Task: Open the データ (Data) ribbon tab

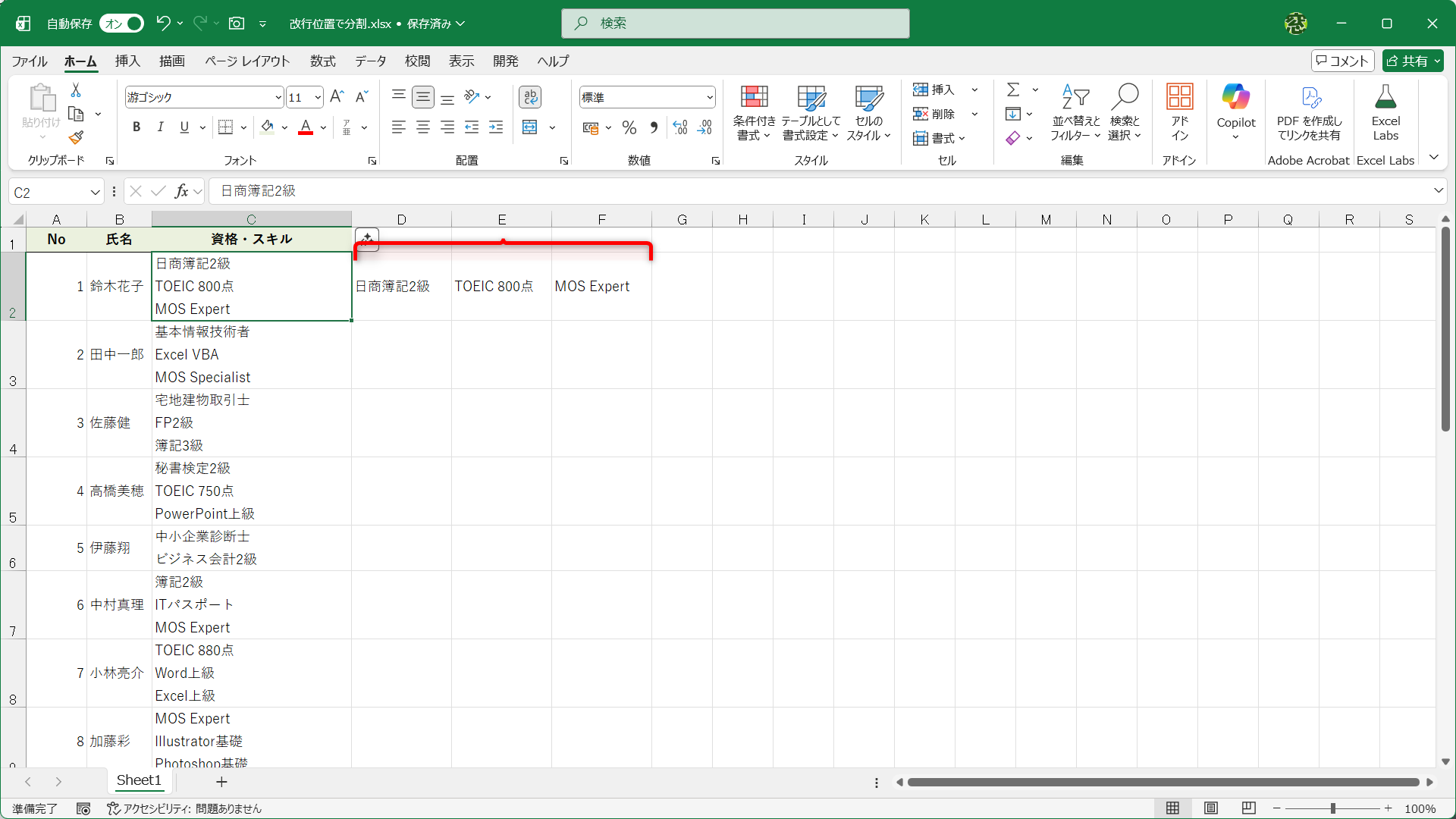Action: (x=370, y=61)
